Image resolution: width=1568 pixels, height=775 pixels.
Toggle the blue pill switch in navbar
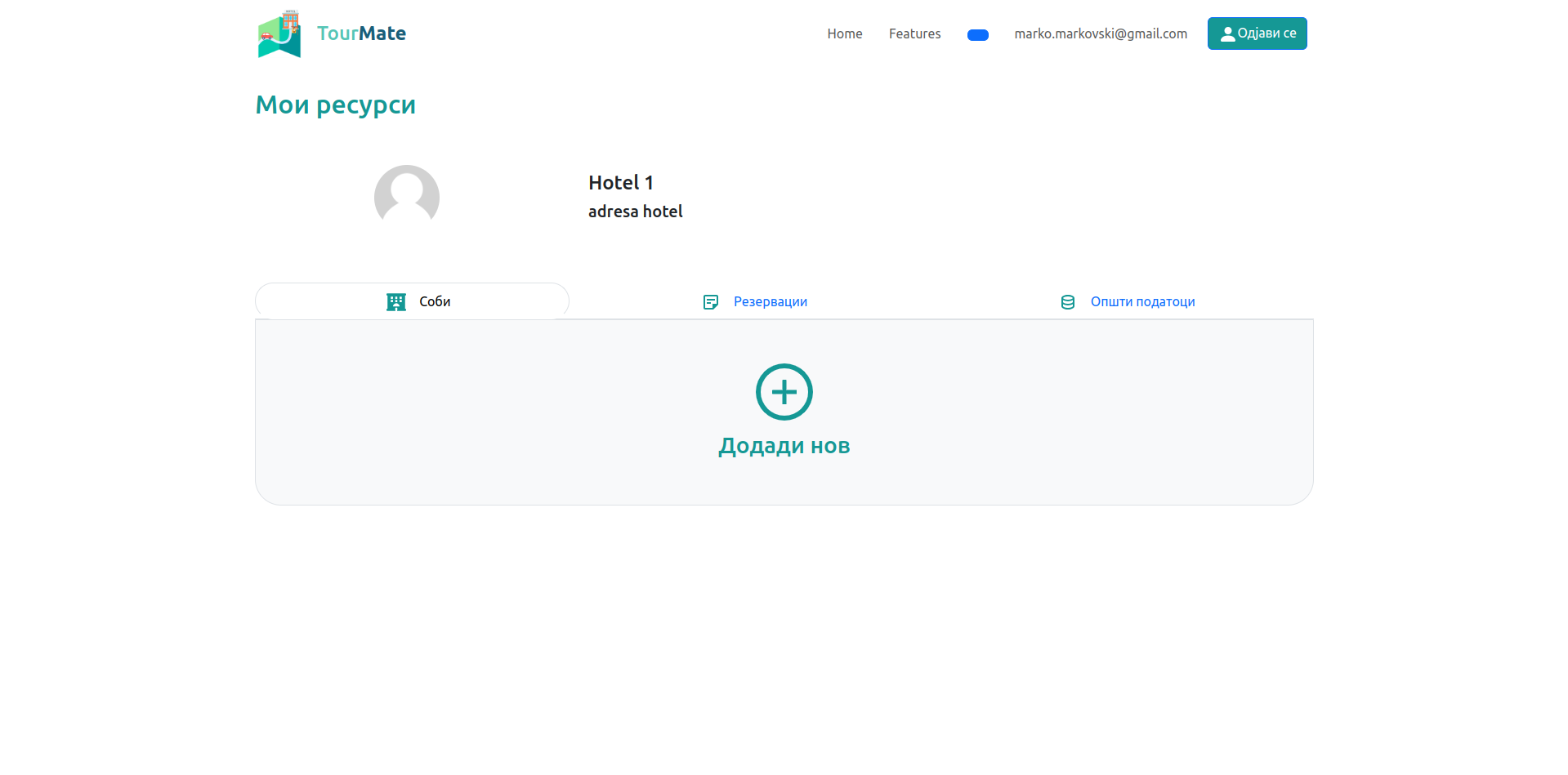pyautogui.click(x=977, y=35)
